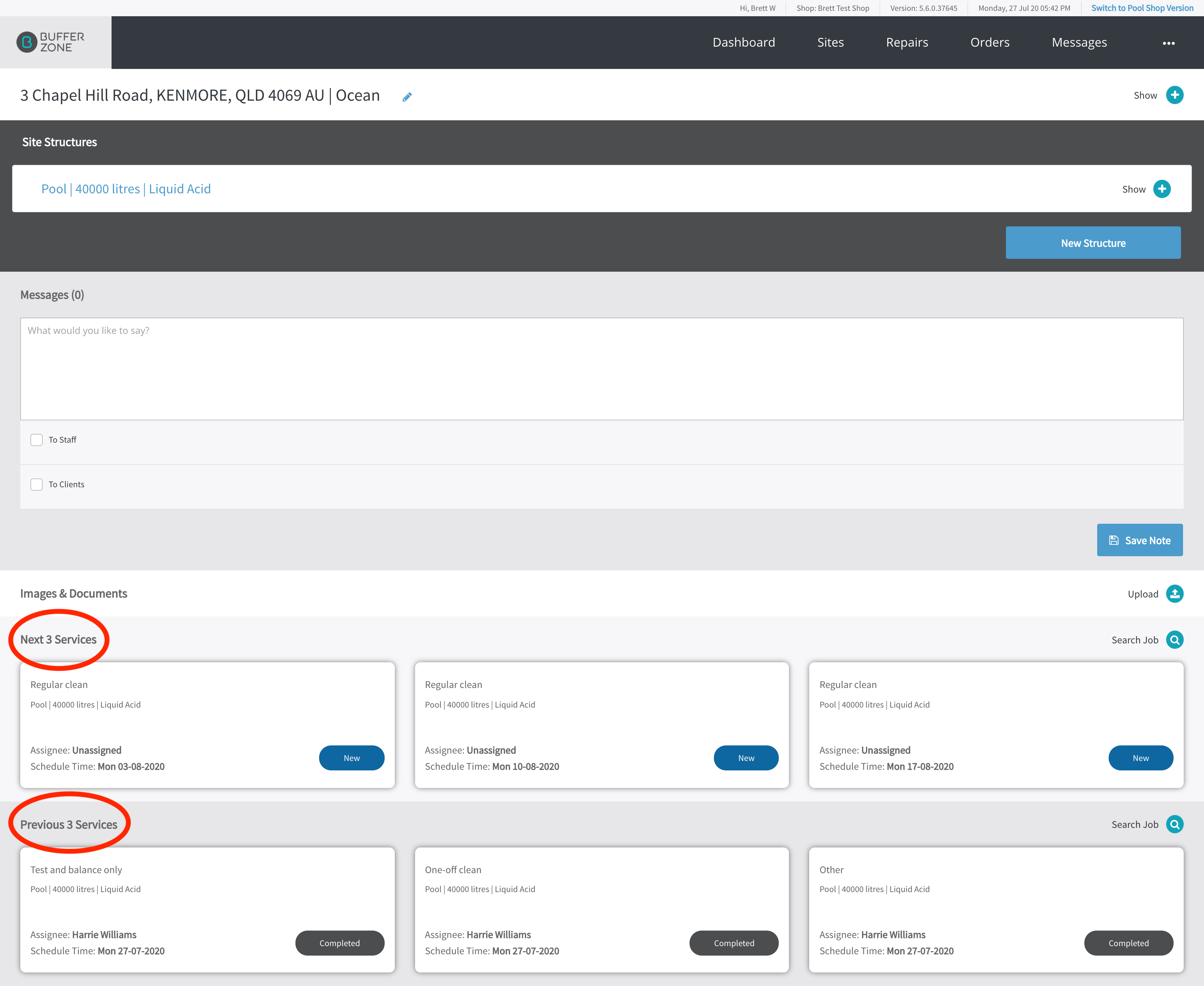Viewport: 1204px width, 986px height.
Task: Expand site details with top Show plus icon
Action: click(x=1175, y=95)
